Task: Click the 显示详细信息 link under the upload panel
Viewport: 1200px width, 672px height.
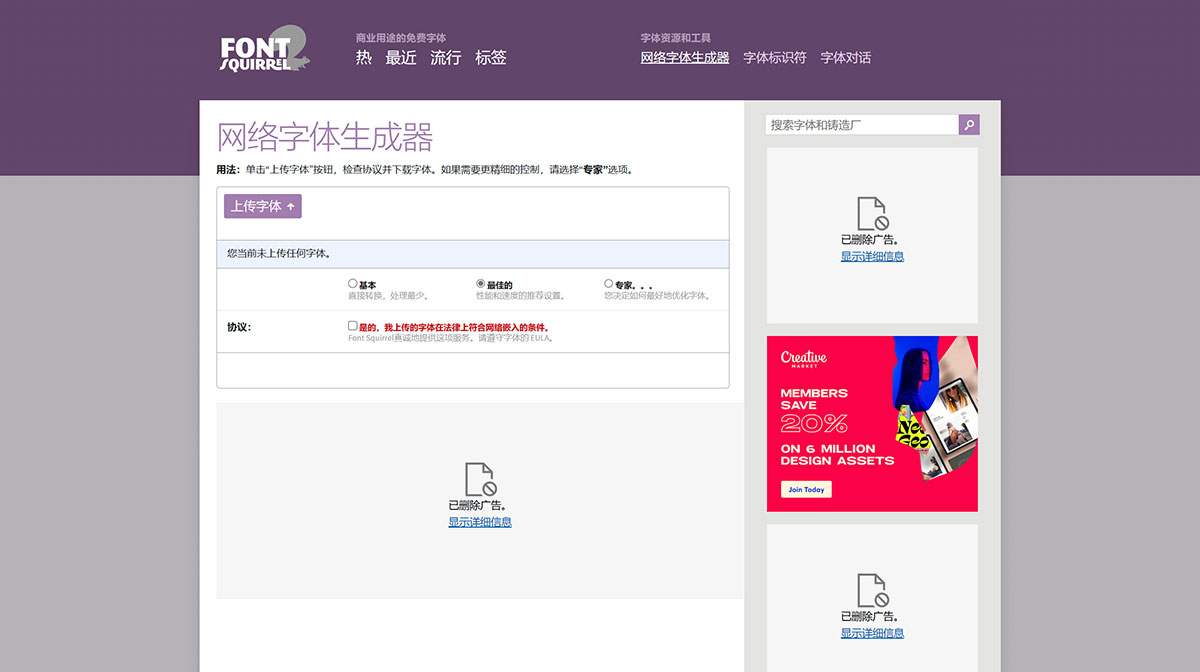Action: 479,520
